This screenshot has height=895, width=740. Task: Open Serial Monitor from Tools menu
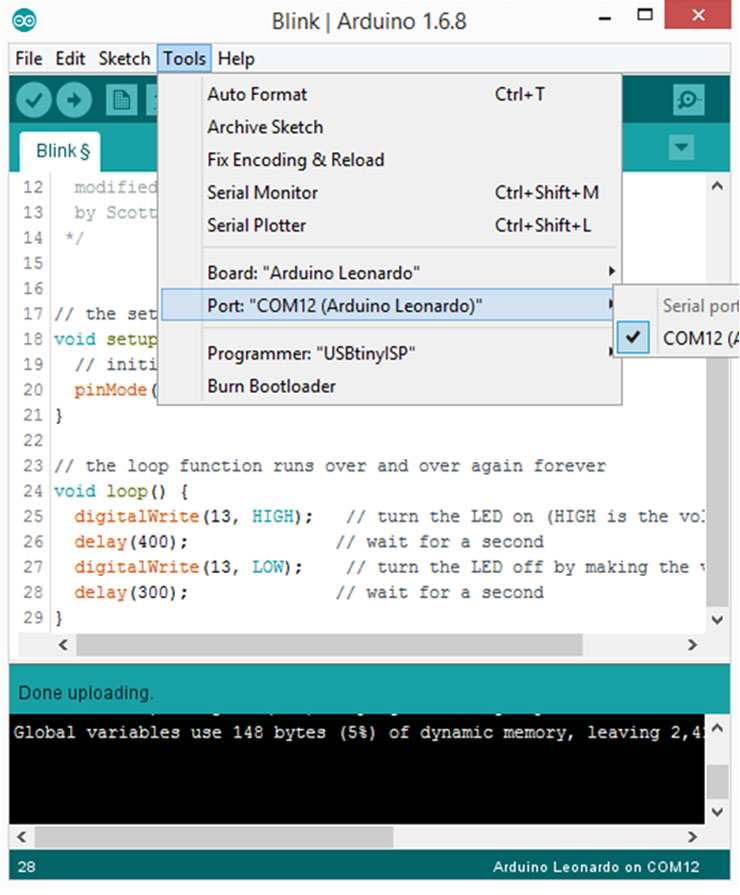click(391, 193)
